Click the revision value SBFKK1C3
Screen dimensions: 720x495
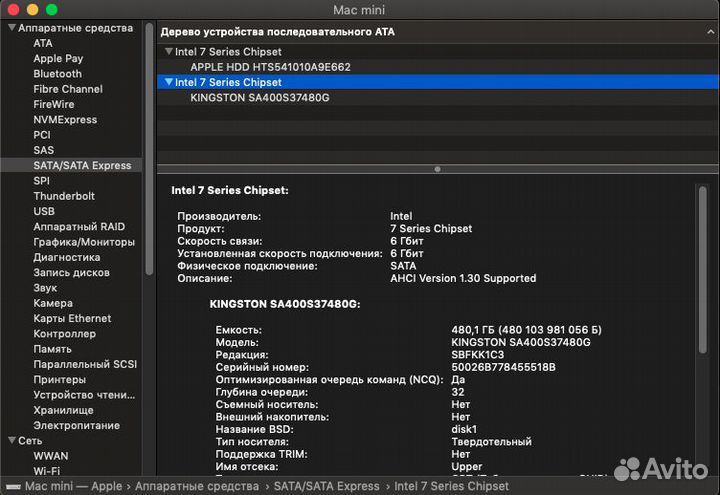[478, 354]
